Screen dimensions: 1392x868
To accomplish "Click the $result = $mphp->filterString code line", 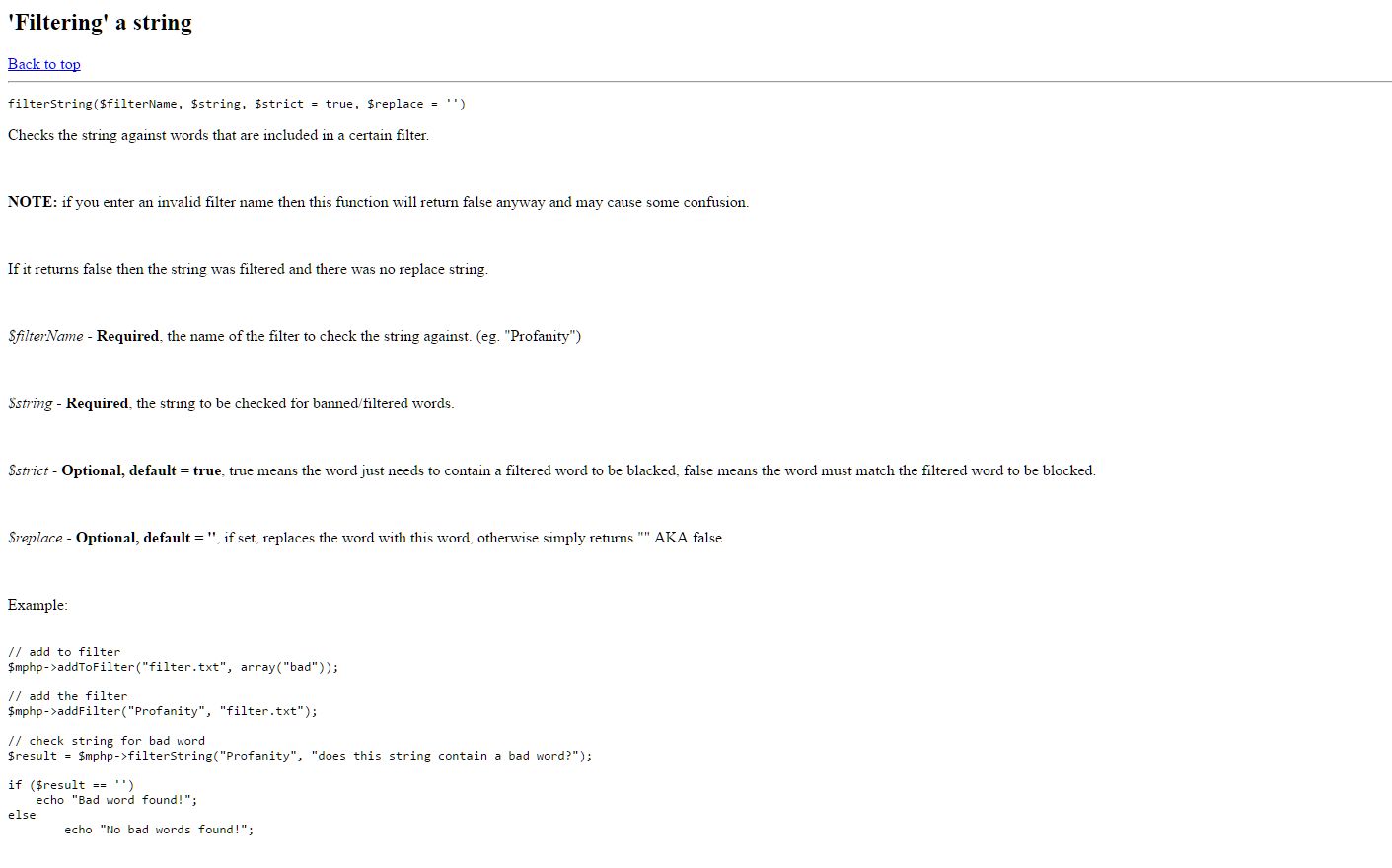I will pos(300,756).
